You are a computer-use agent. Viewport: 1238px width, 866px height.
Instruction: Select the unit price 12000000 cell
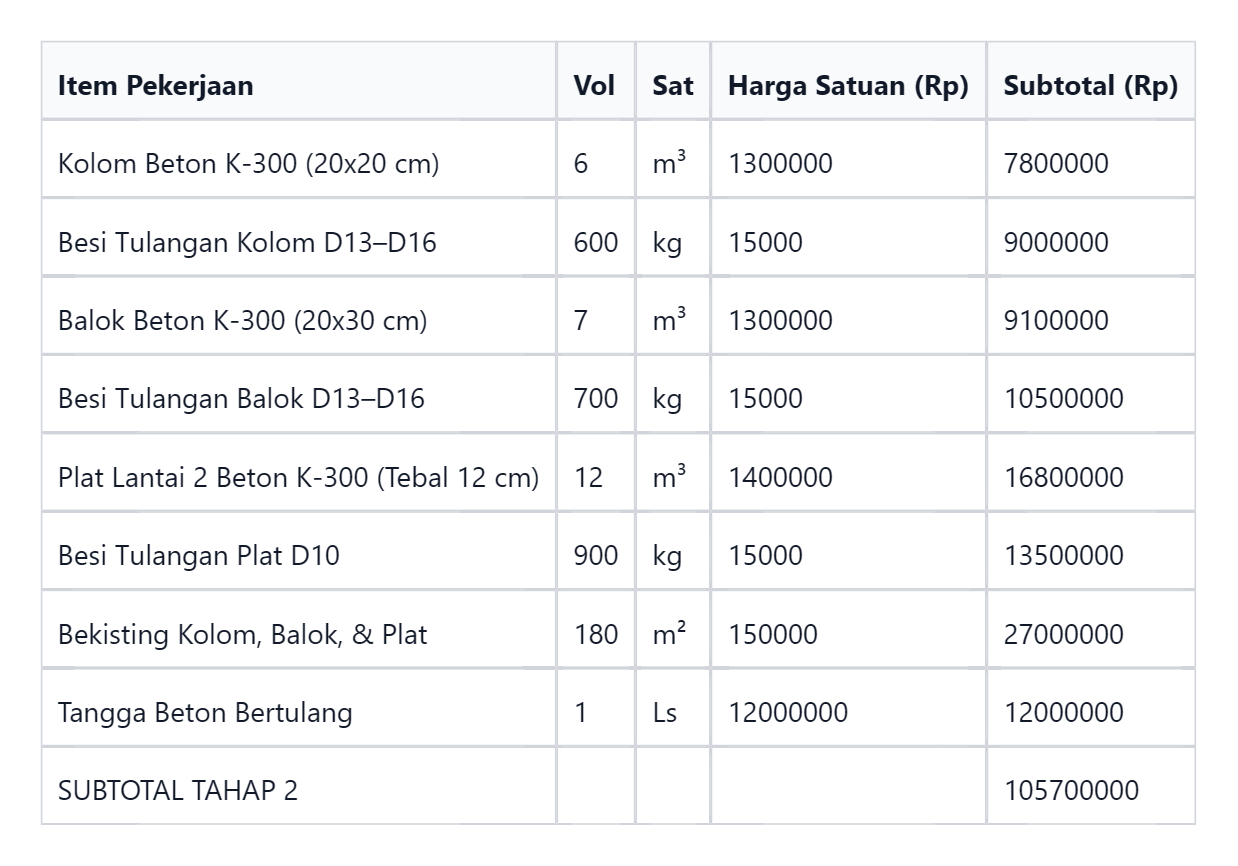[848, 712]
